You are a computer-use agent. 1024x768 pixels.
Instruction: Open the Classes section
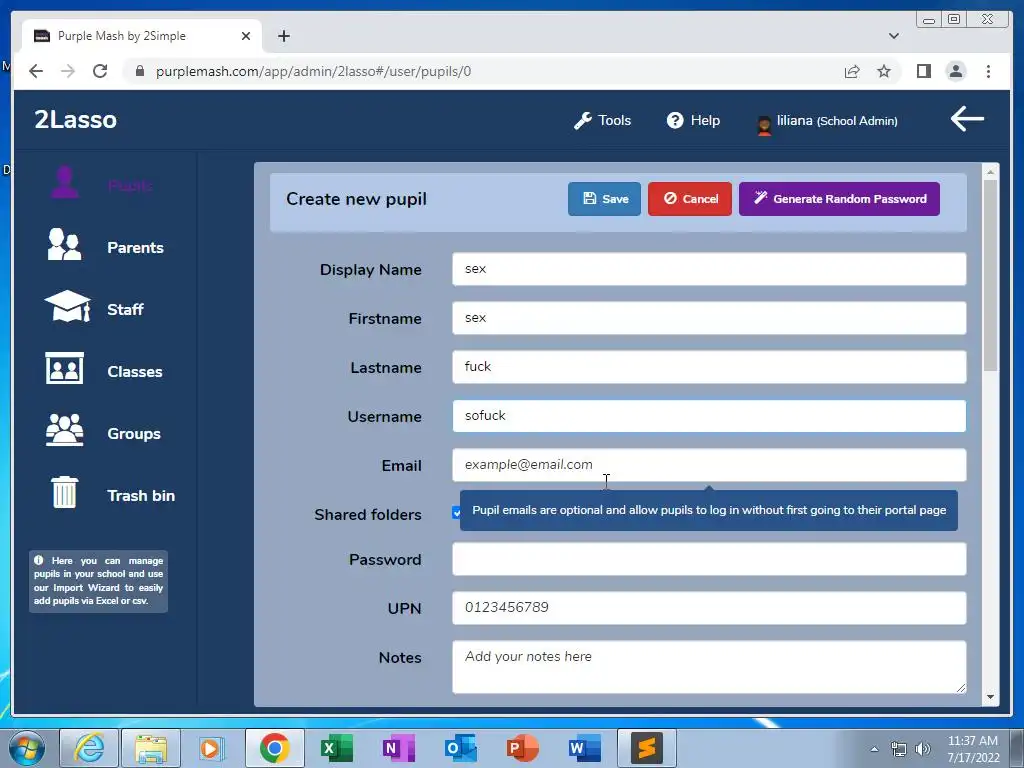pyautogui.click(x=104, y=370)
